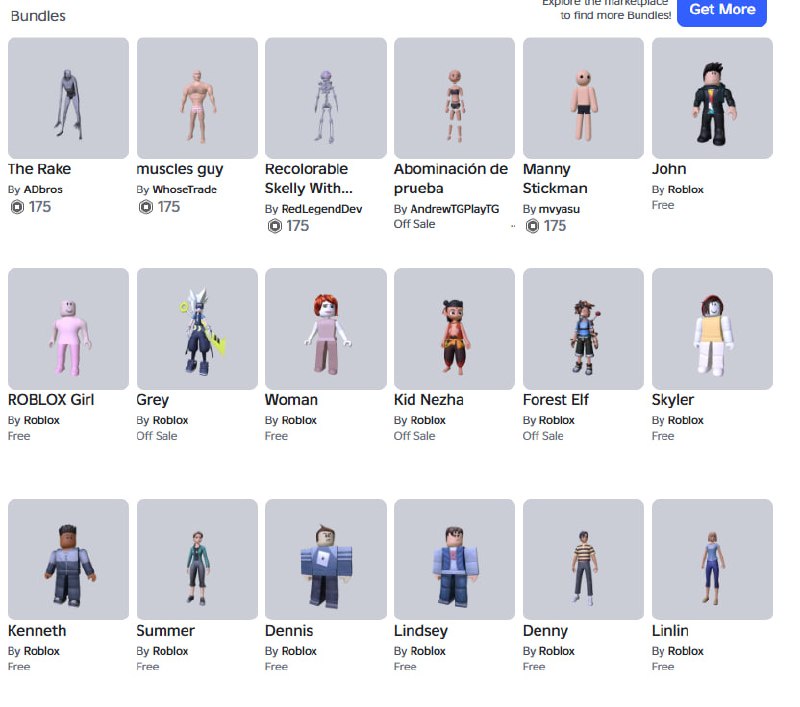
Task: Open the John bundle thumbnail
Action: (x=712, y=98)
